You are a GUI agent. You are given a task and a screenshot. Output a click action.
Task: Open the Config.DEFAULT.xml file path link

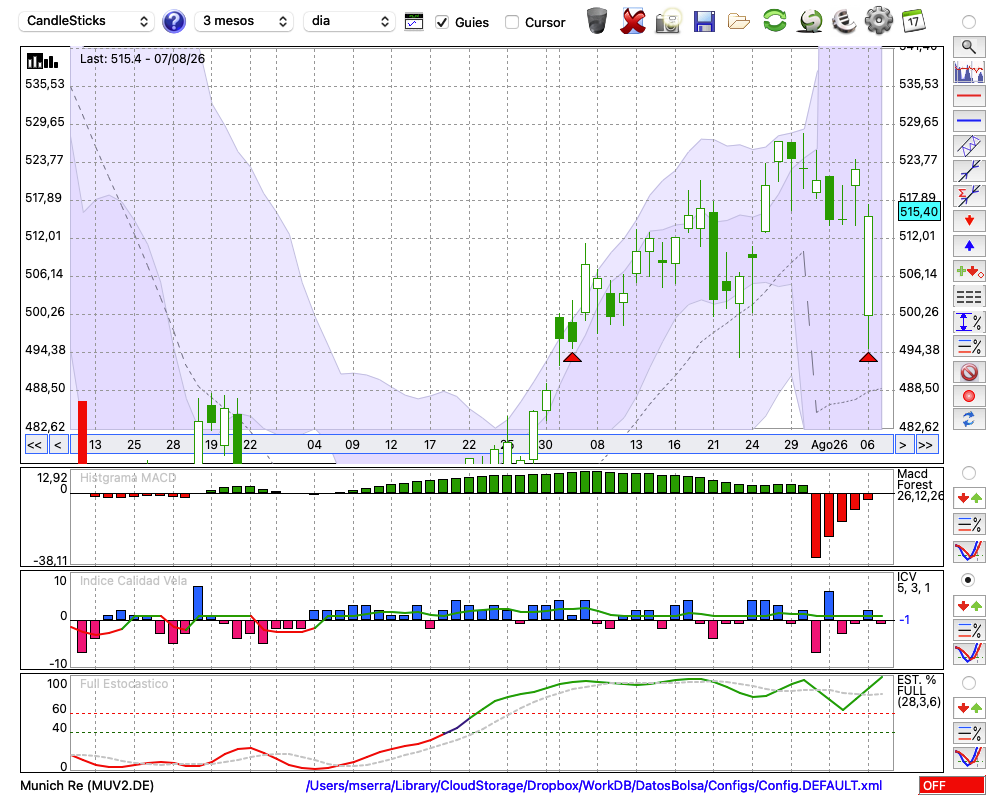[x=594, y=785]
